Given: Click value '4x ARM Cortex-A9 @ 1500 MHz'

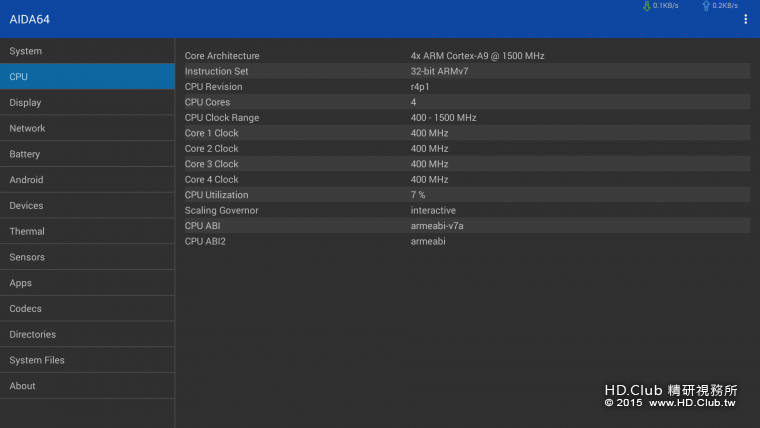Looking at the screenshot, I should (x=477, y=56).
